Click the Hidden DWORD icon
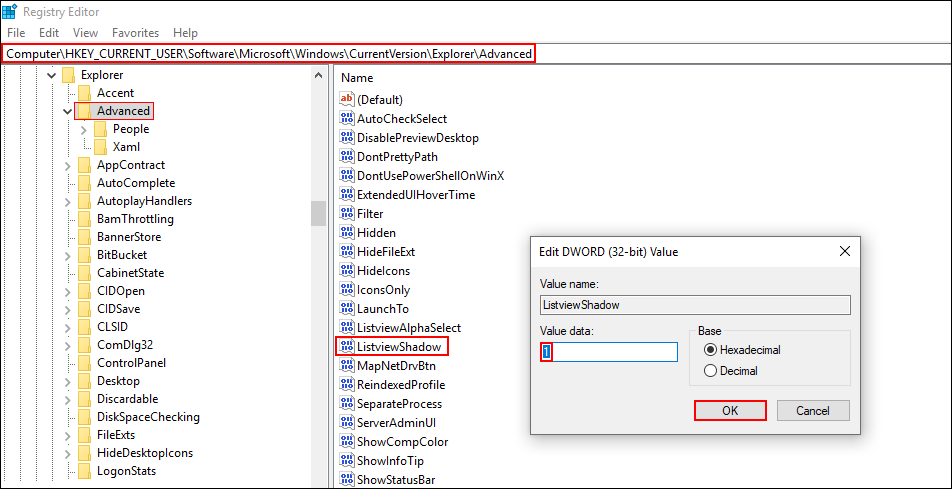 click(347, 232)
